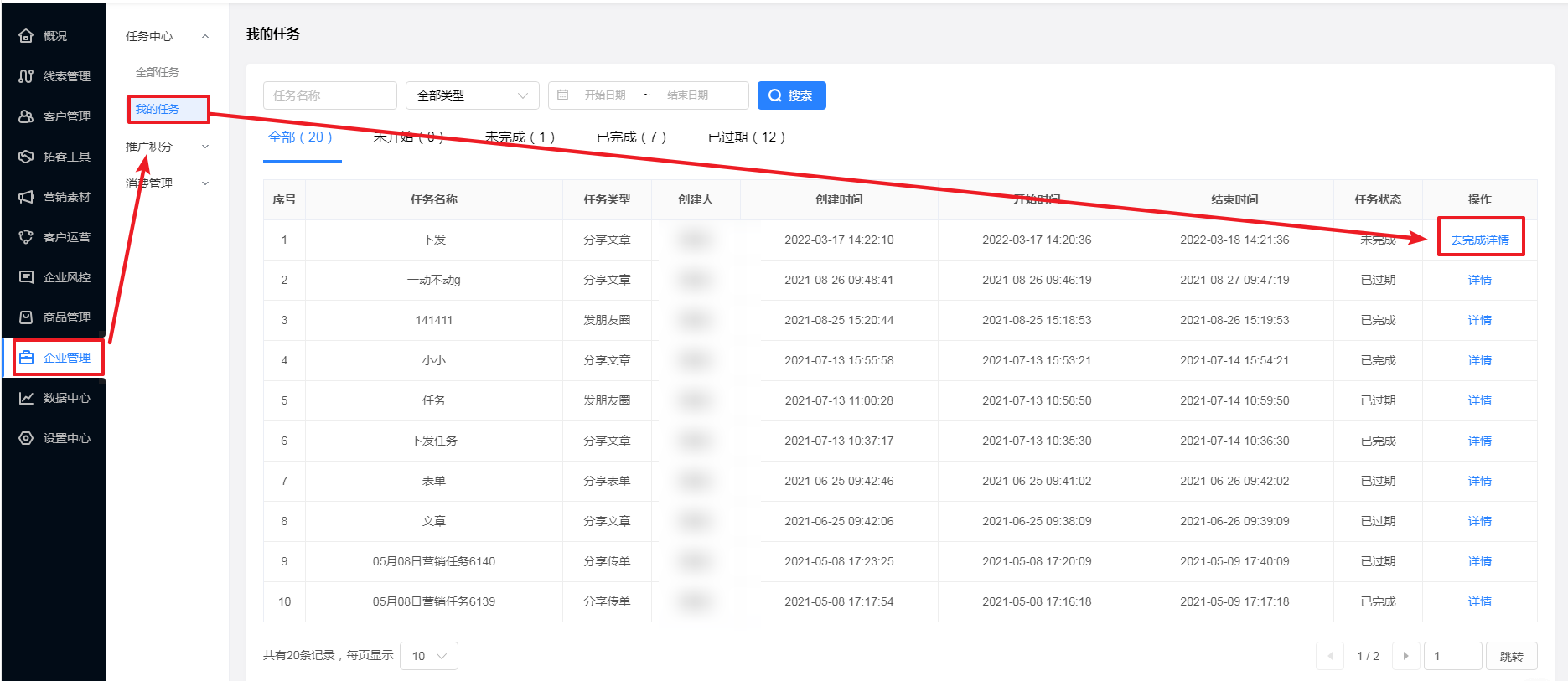Click the 发朋友圈 type cell in row 3
The image size is (1568, 681).
click(x=607, y=320)
